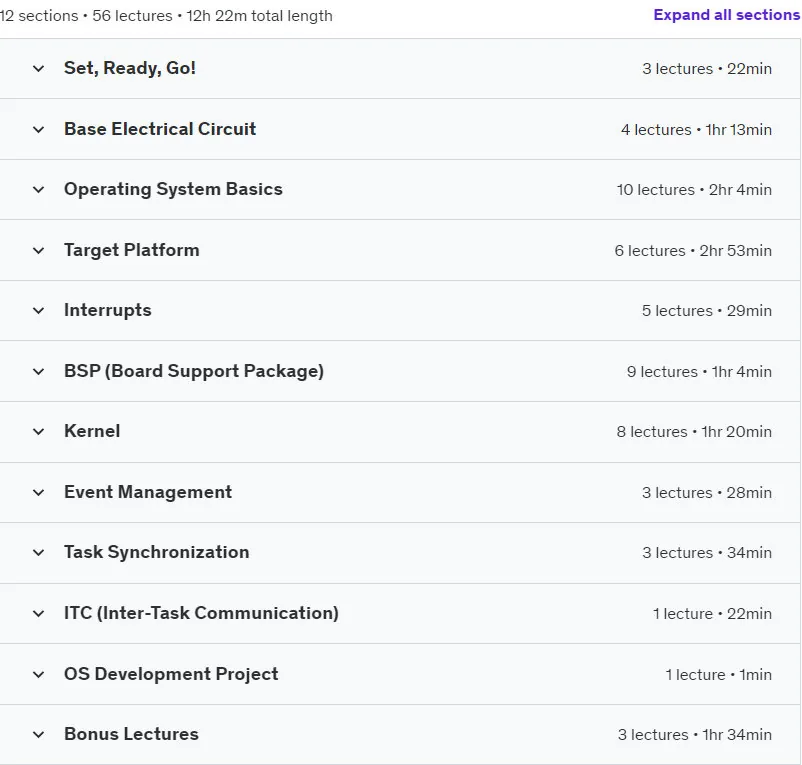This screenshot has height=765, width=802.
Task: Expand the Interrupts section chevron
Action: click(38, 310)
